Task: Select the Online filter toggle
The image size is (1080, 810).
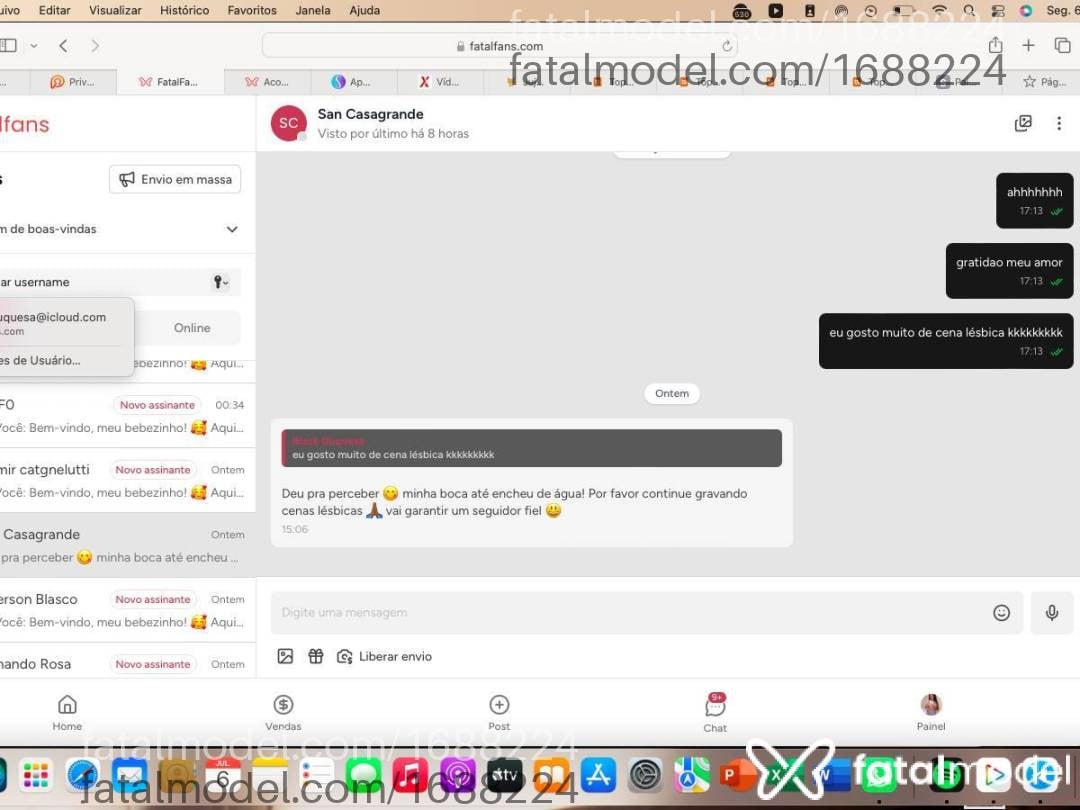Action: point(192,328)
